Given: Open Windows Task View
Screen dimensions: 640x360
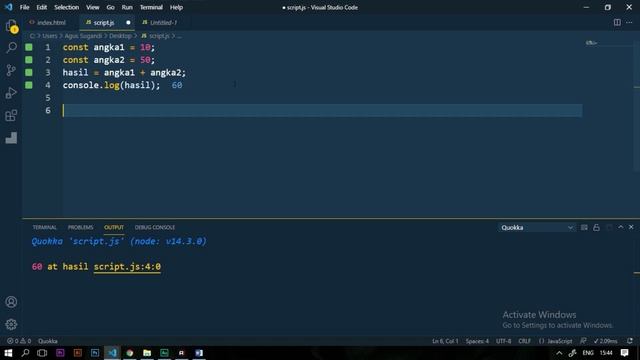Looking at the screenshot, I should coord(42,353).
